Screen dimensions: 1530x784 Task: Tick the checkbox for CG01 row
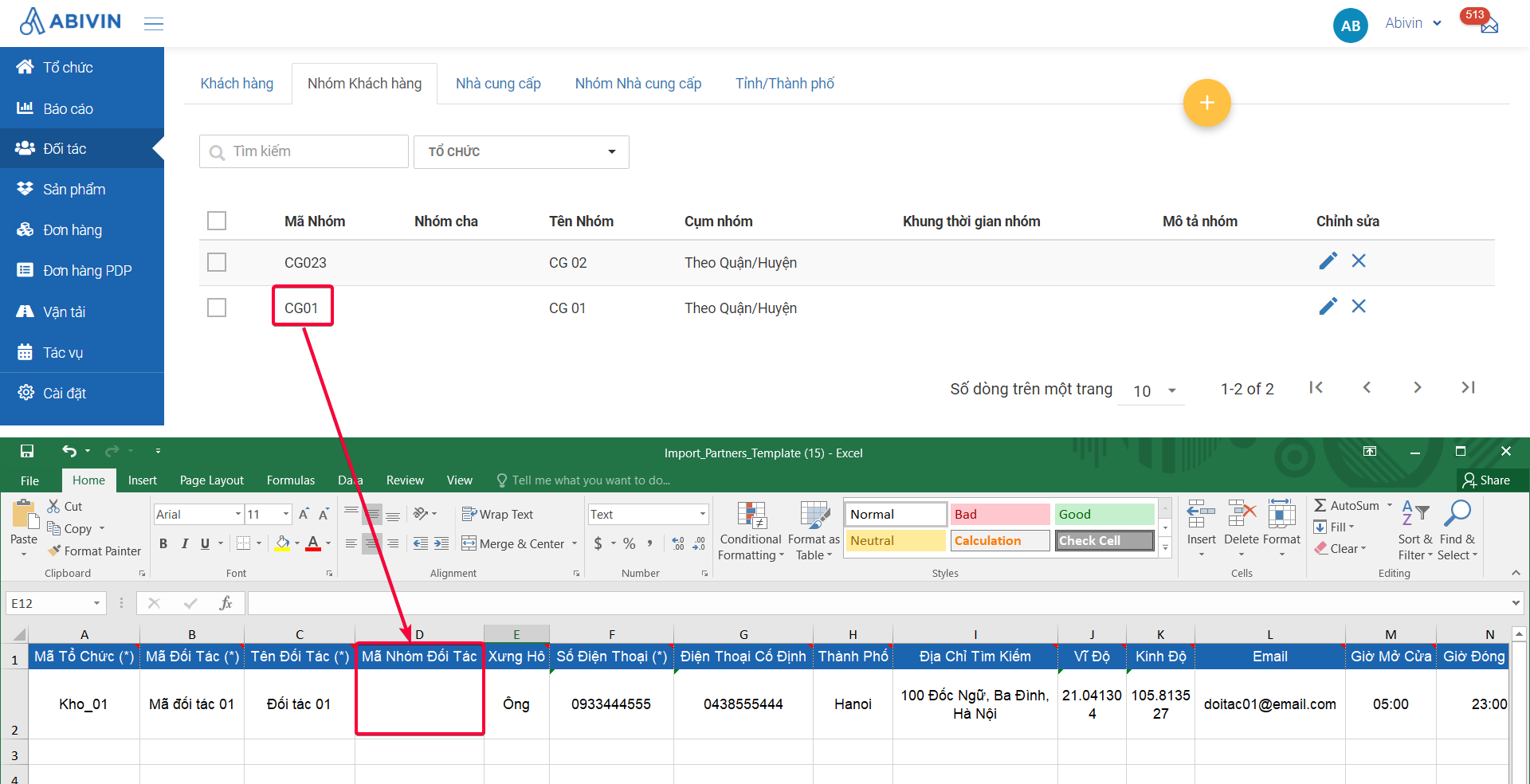(217, 308)
